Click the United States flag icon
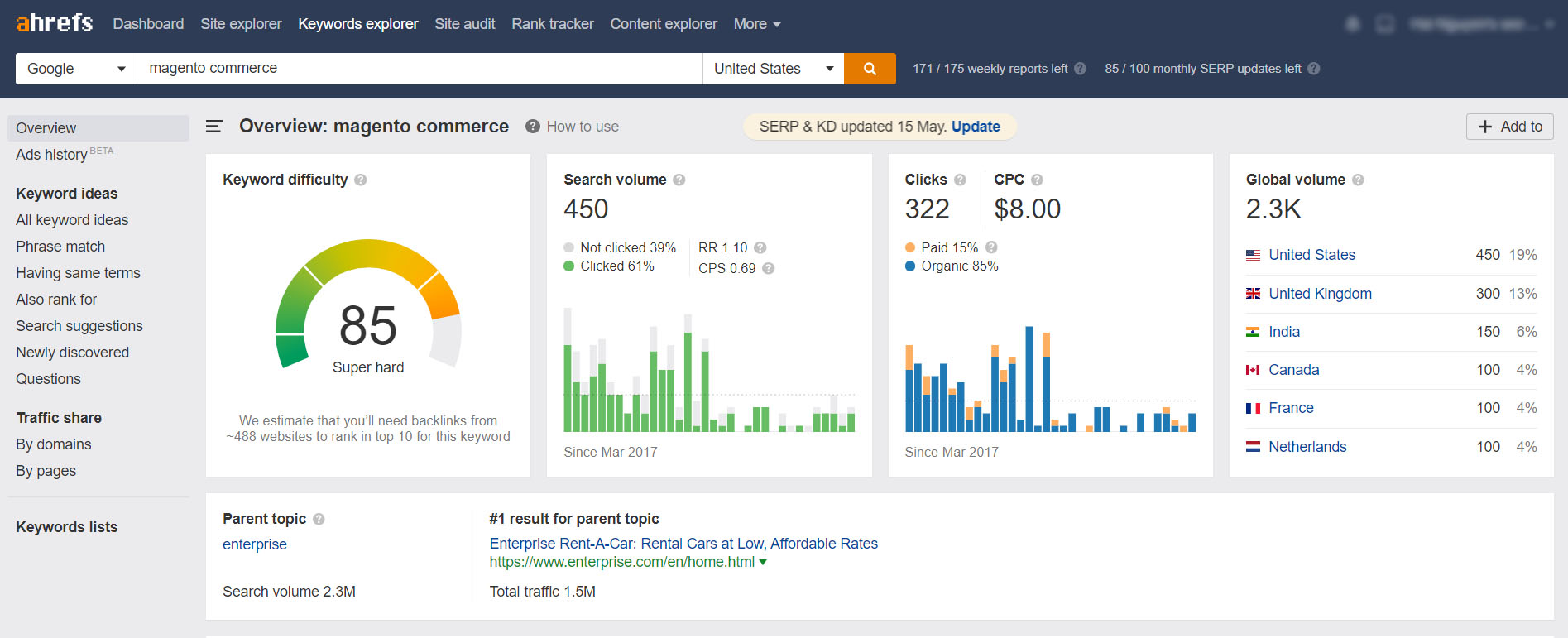Viewport: 1568px width, 638px height. 1254,255
